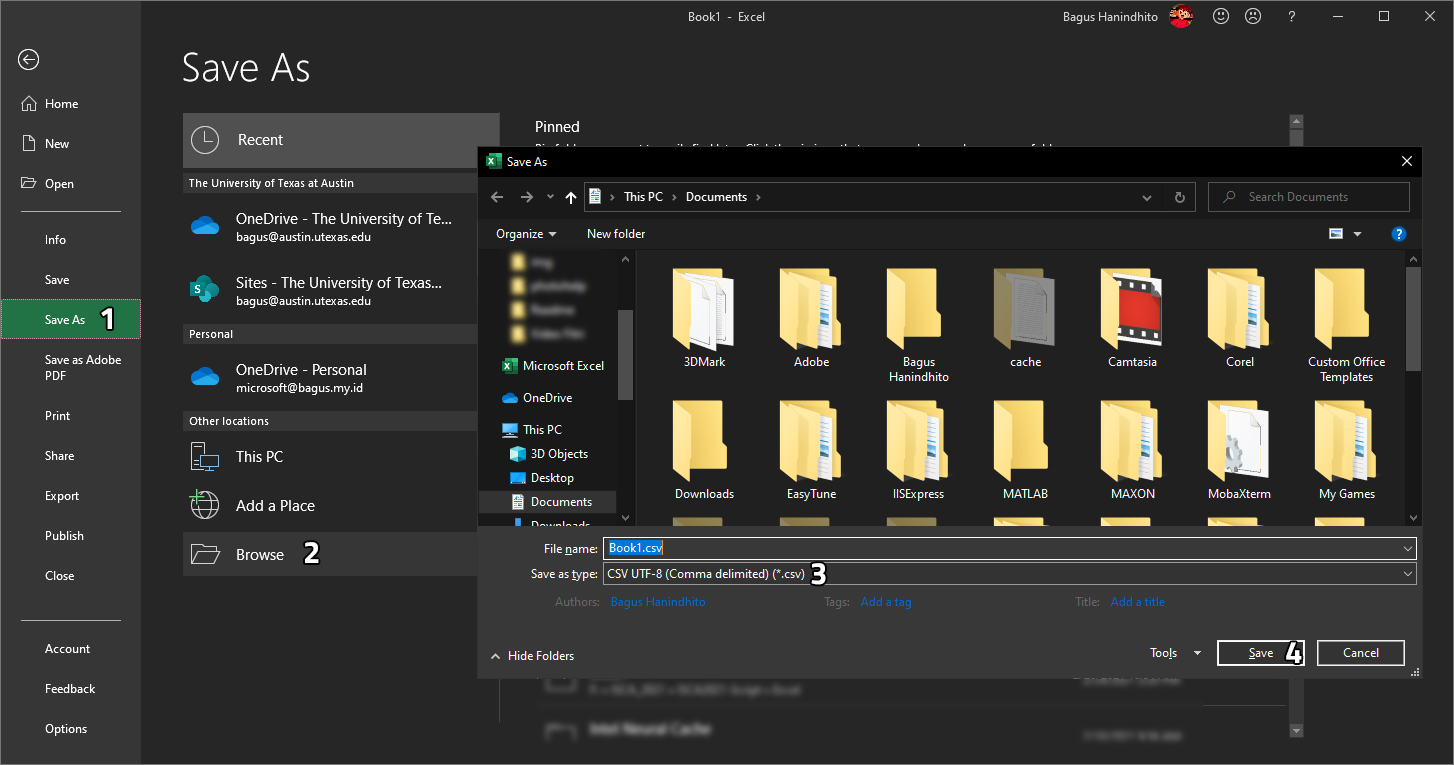Select Sites - The University of Texas location

point(330,291)
